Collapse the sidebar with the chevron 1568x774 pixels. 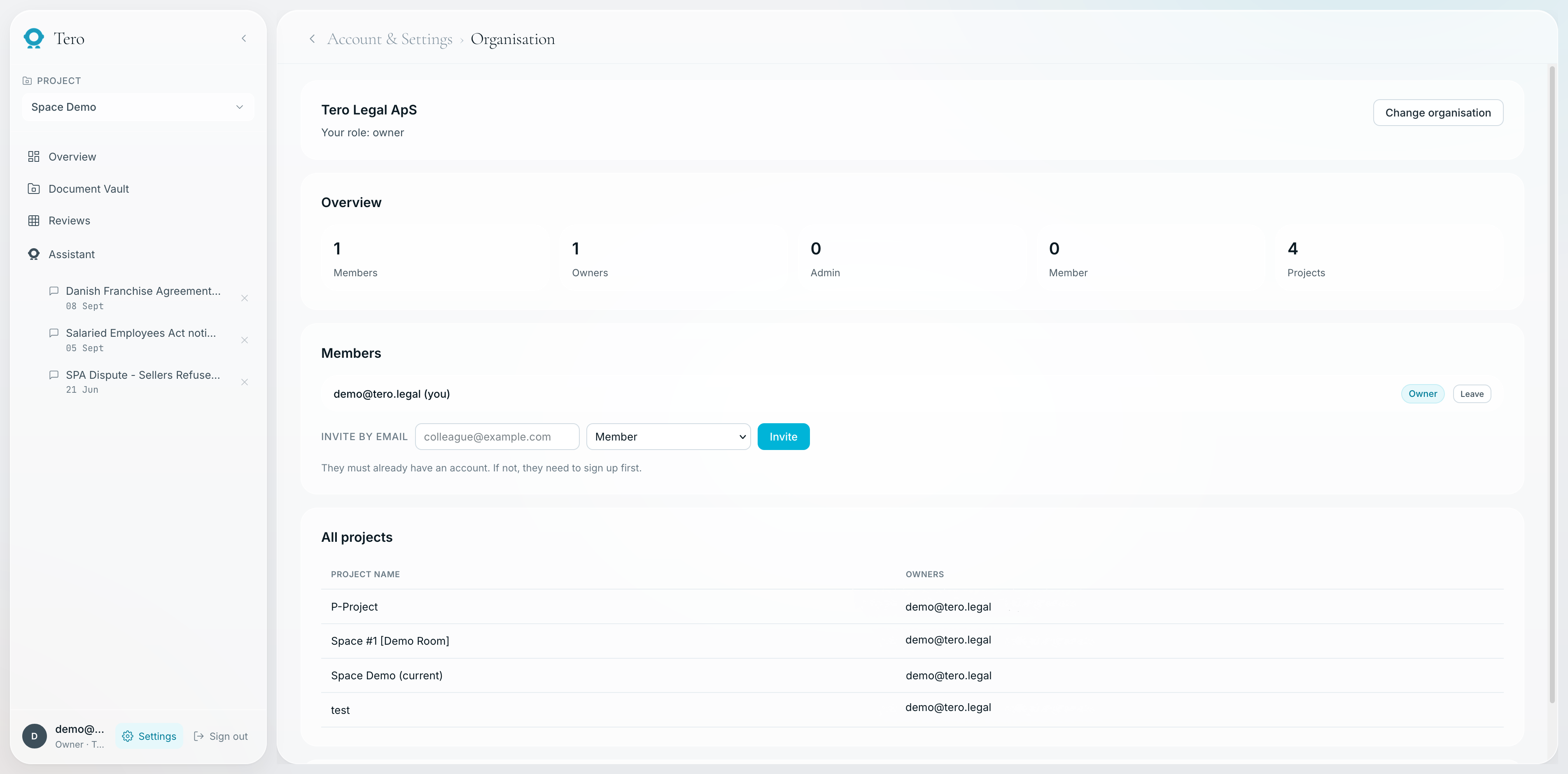coord(244,38)
